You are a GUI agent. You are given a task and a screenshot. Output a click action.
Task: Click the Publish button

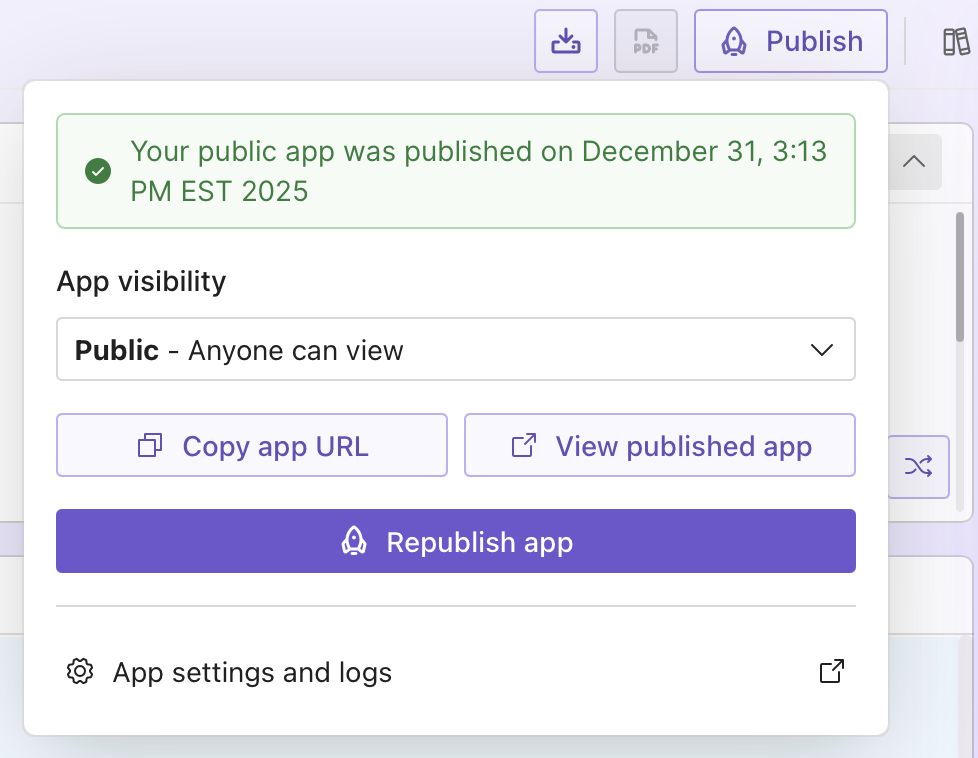tap(790, 41)
